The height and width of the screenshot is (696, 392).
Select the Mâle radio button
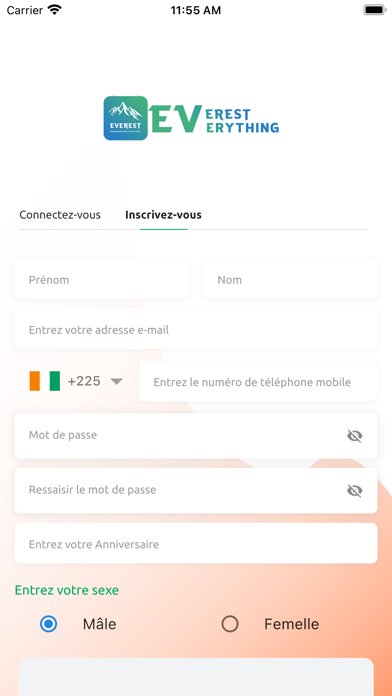click(x=48, y=624)
